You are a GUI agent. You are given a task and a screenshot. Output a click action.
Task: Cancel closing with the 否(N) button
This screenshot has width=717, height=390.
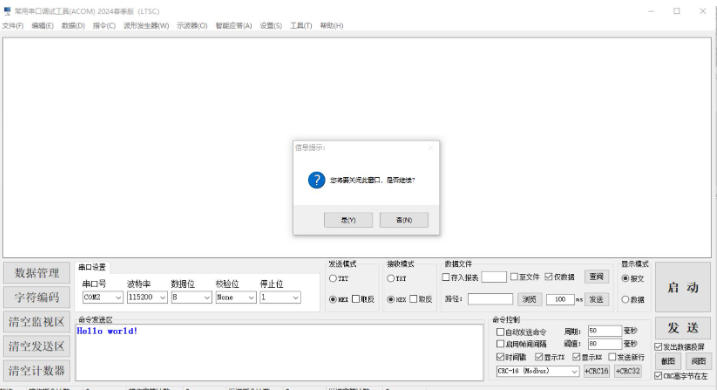[x=404, y=220]
